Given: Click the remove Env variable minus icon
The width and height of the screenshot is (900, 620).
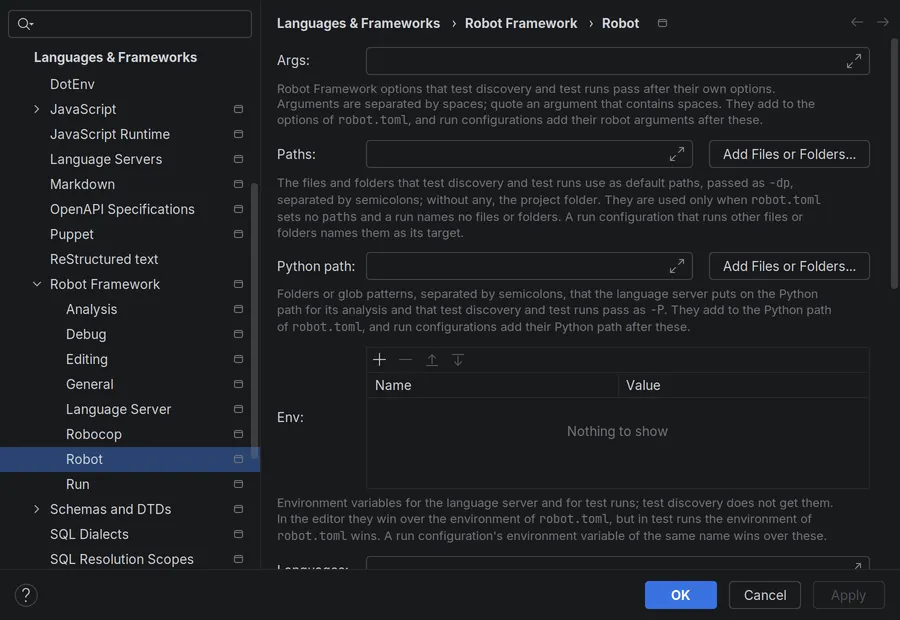Looking at the screenshot, I should click(405, 360).
